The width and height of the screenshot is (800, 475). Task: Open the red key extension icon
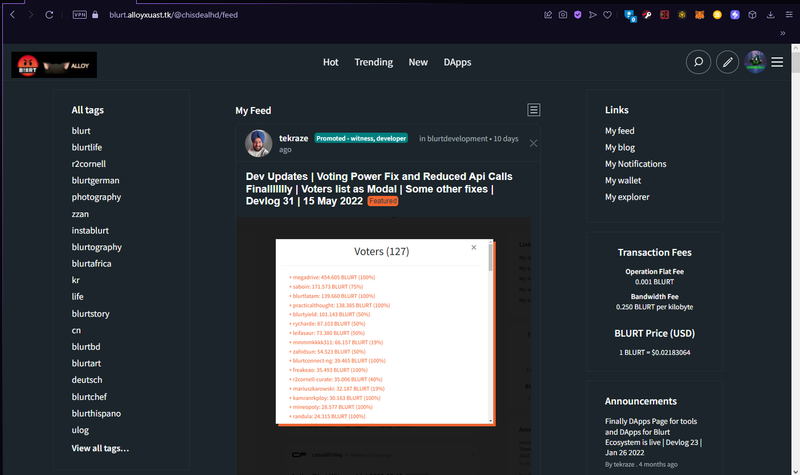click(x=647, y=15)
